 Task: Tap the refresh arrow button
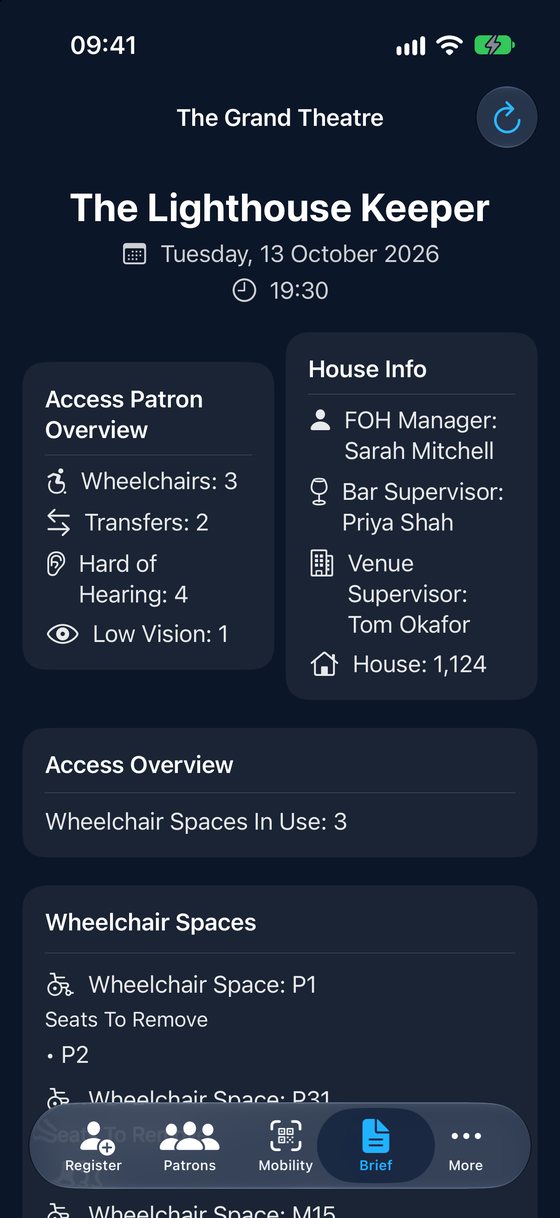[x=507, y=118]
